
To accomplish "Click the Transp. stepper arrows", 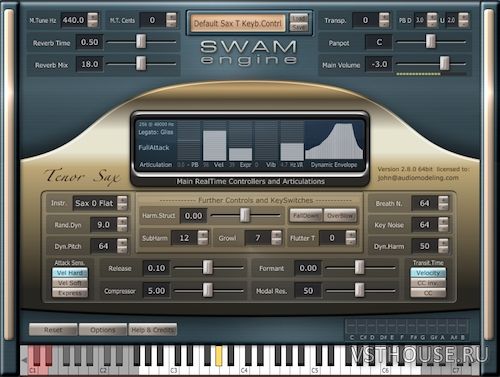I will click(x=384, y=20).
